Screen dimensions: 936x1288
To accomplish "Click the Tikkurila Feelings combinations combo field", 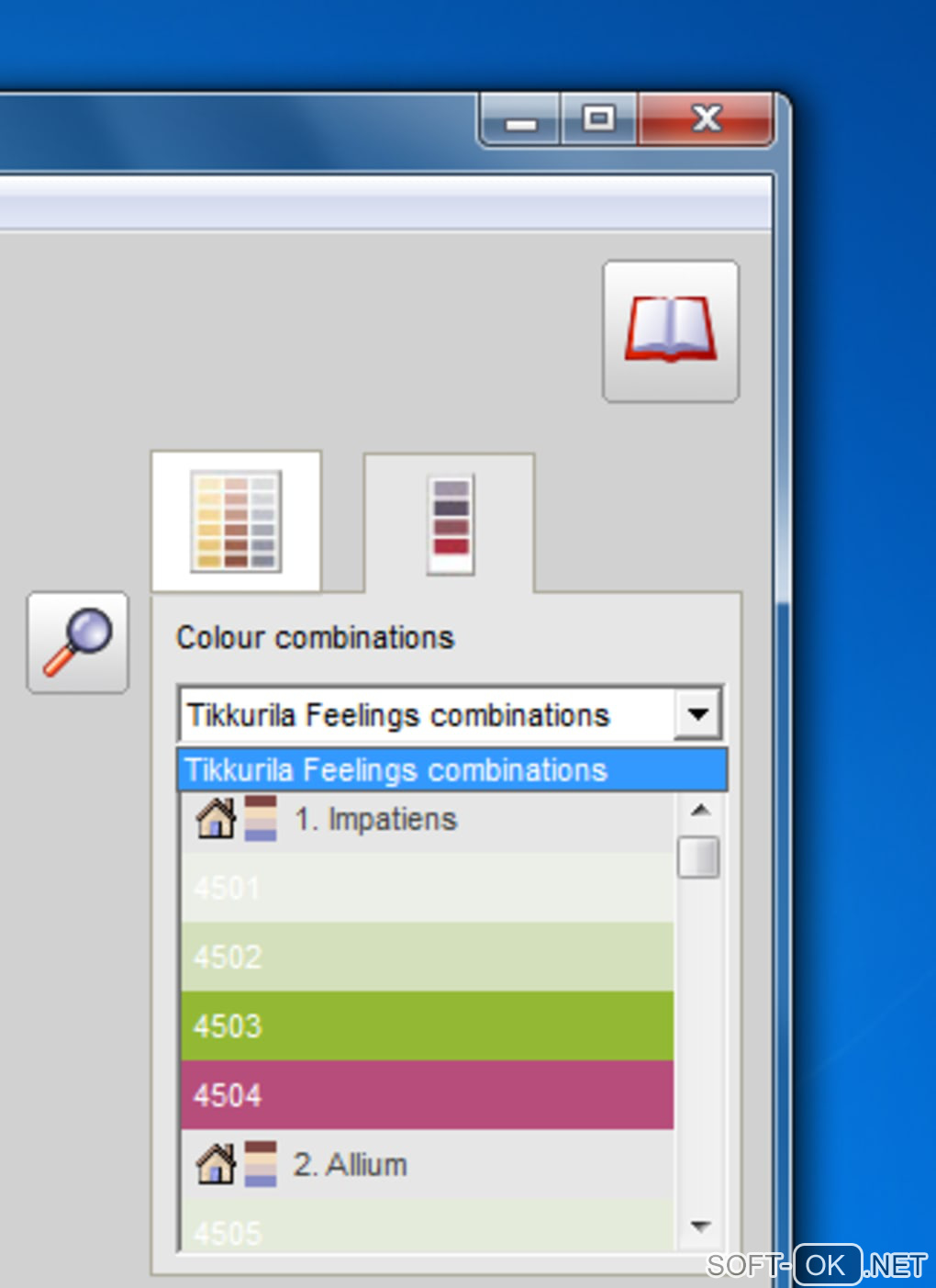I will (x=451, y=713).
